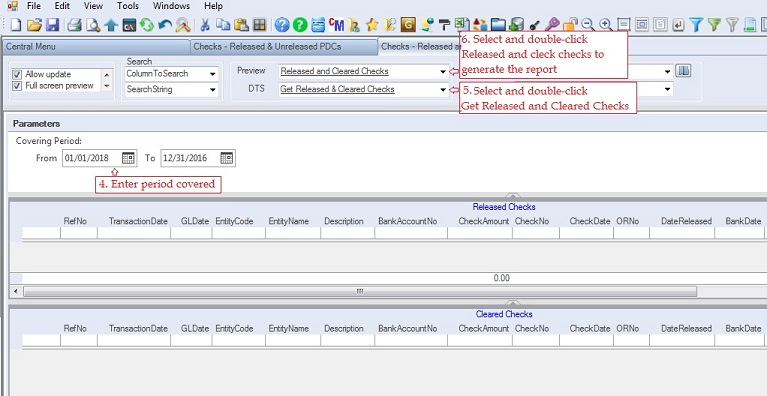Click the printer icon in toolbar
This screenshot has width=767, height=396.
(74, 24)
